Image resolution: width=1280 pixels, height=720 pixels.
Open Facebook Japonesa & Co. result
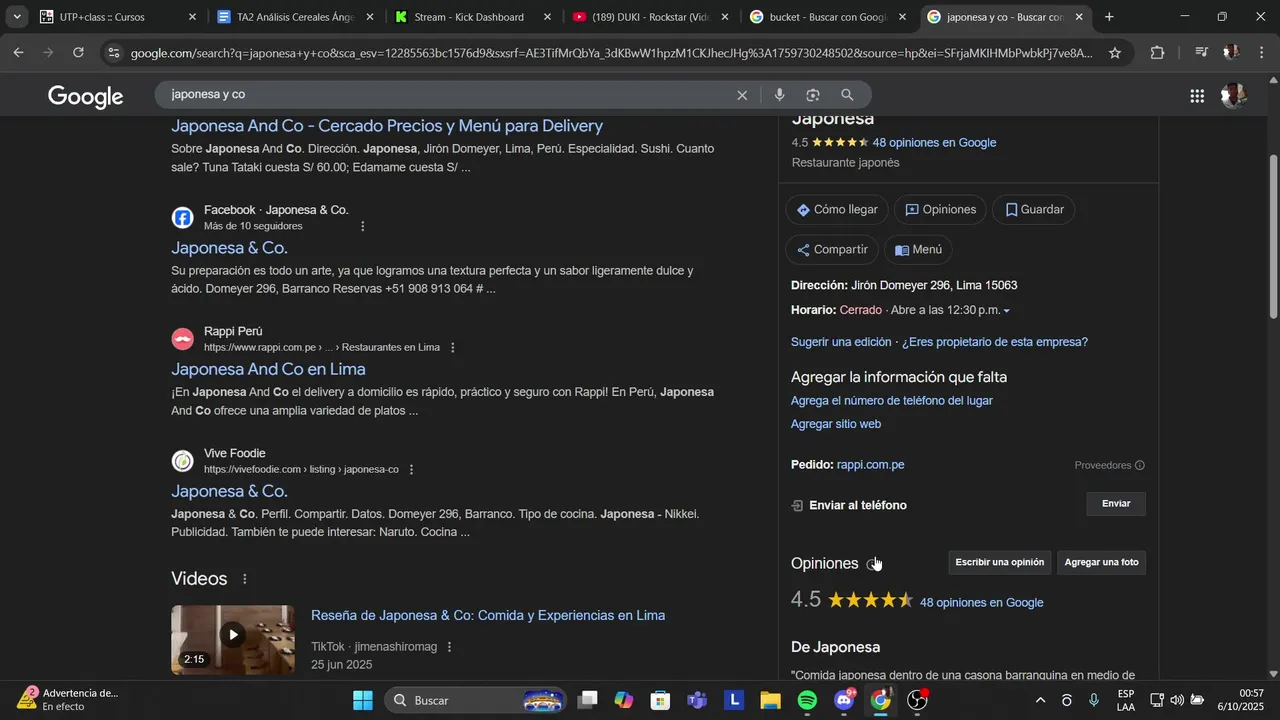pyautogui.click(x=229, y=248)
